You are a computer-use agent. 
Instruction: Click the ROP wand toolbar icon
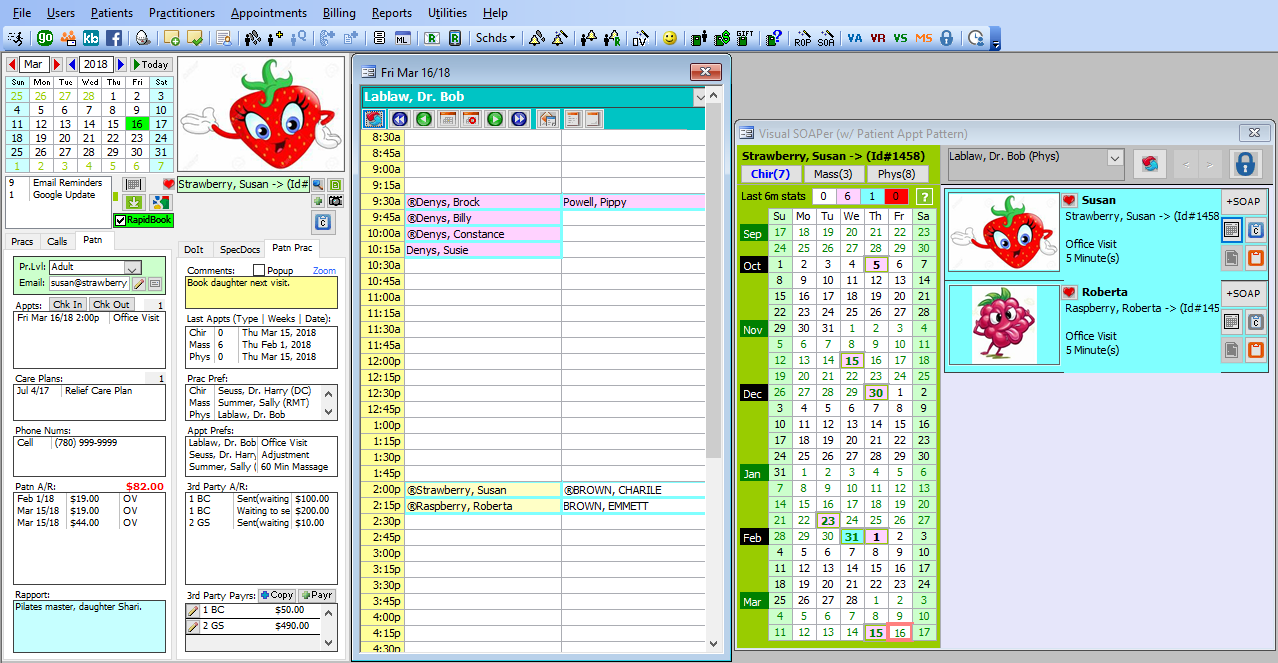coord(802,38)
